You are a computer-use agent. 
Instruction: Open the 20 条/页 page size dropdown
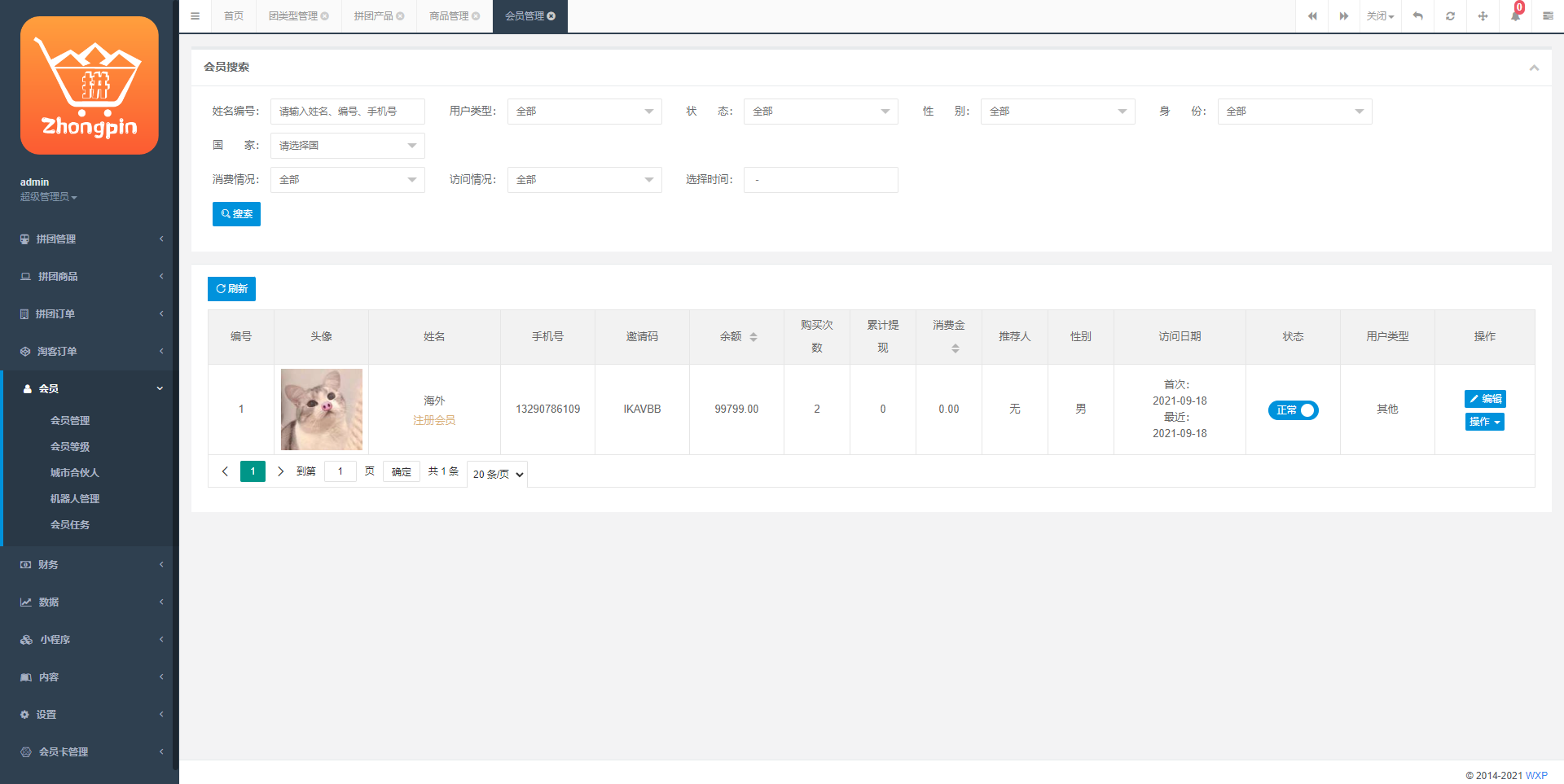point(497,474)
